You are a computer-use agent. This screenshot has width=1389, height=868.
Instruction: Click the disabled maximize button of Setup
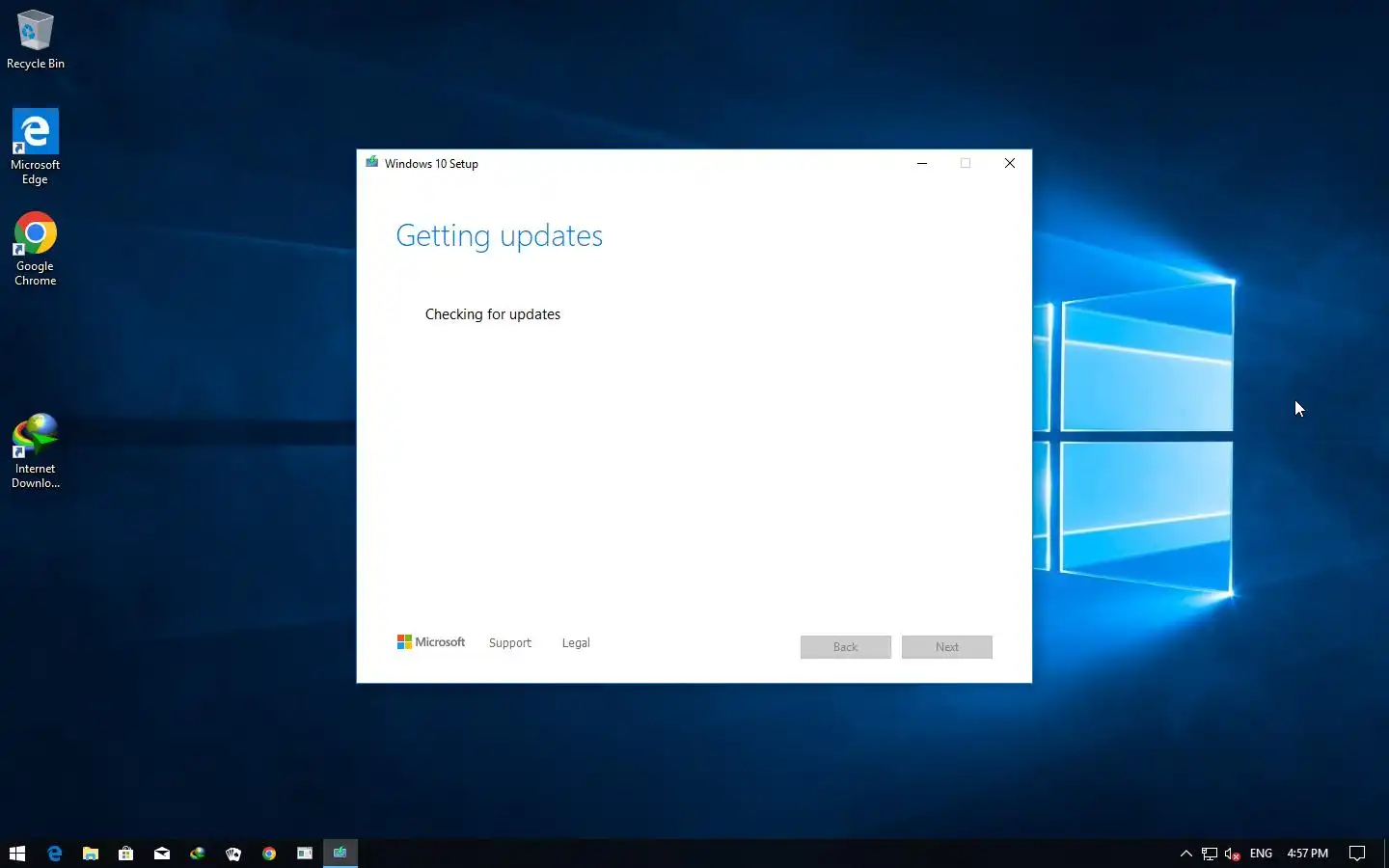click(x=966, y=163)
